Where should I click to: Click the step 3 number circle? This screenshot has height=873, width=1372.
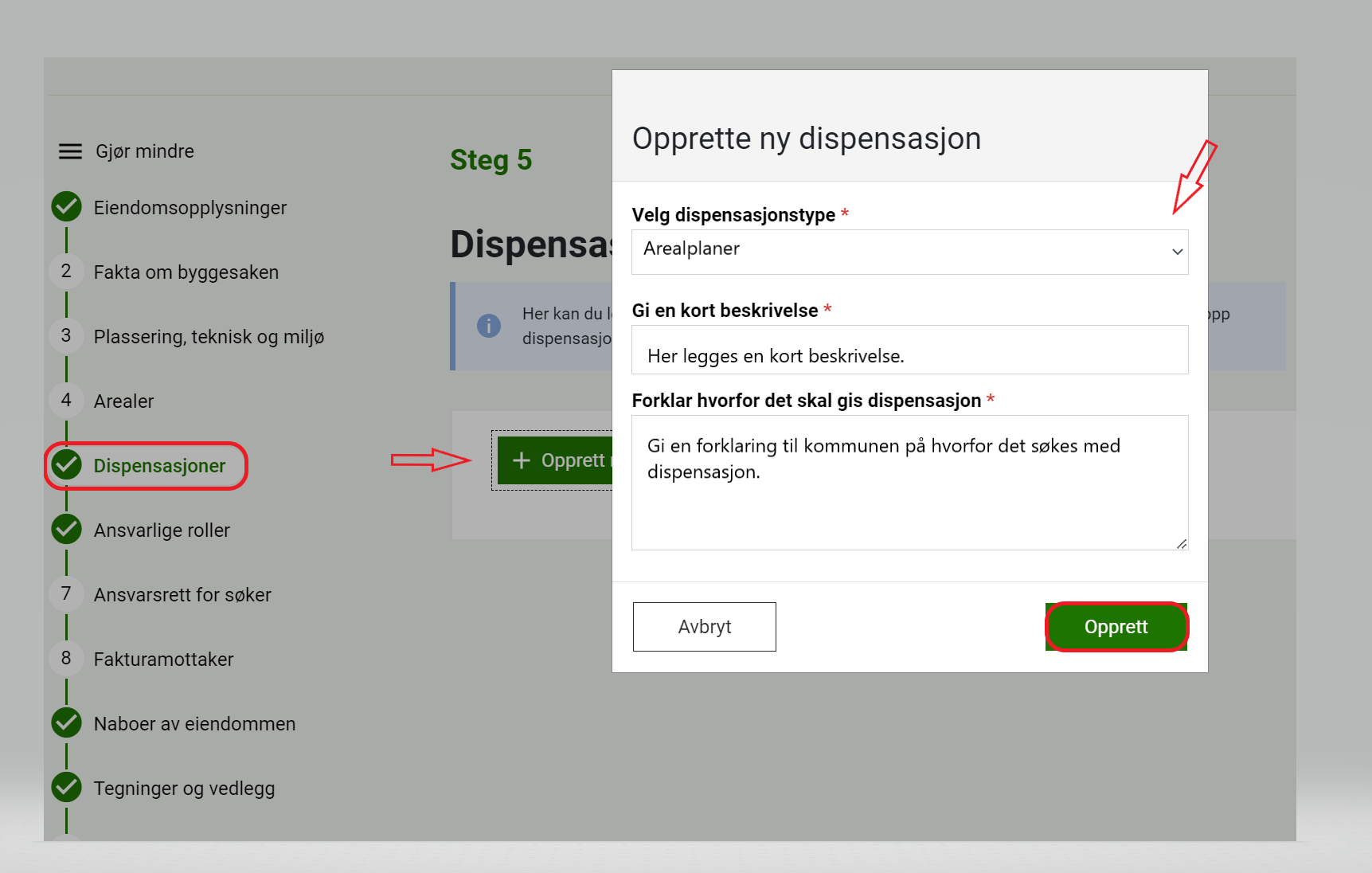(x=66, y=336)
